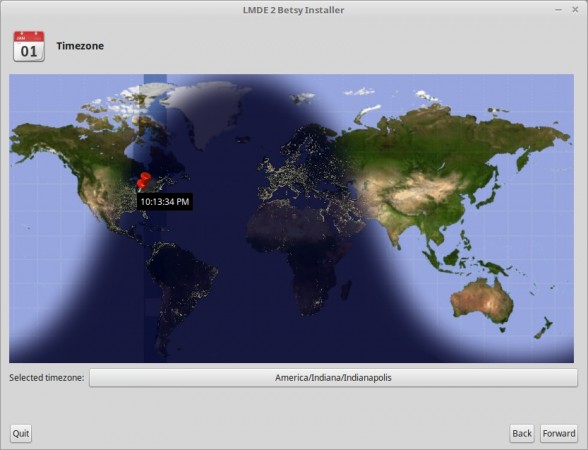This screenshot has width=588, height=450.
Task: Minimize the installer window
Action: (x=558, y=10)
